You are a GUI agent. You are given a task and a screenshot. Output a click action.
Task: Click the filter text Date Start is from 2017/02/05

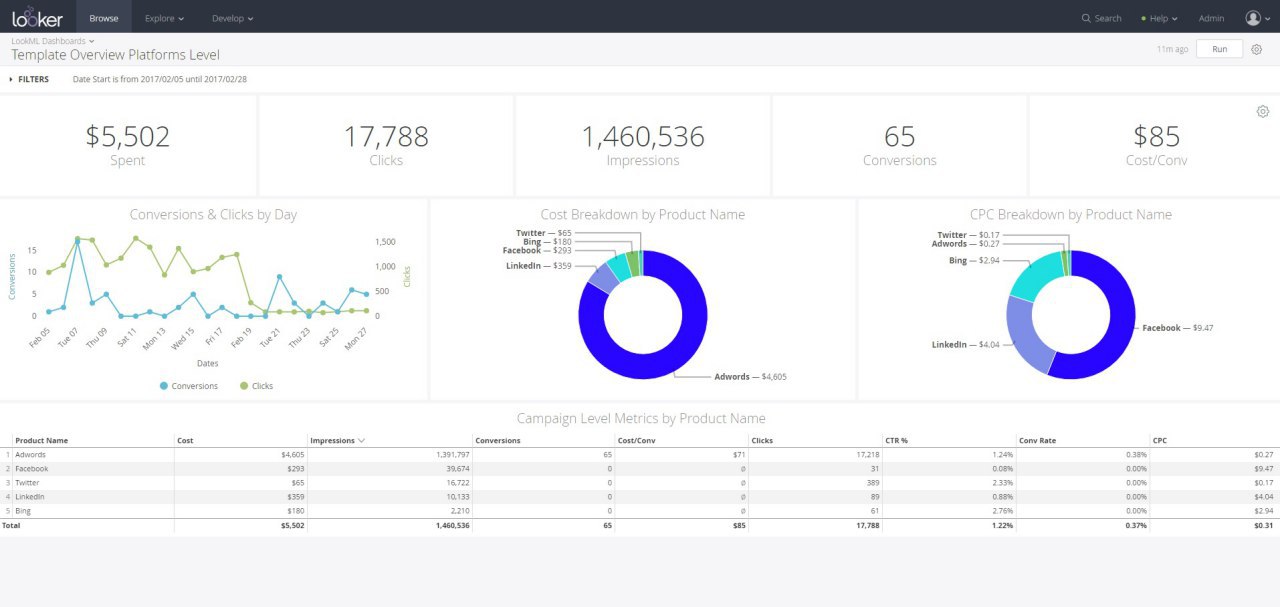(x=160, y=79)
